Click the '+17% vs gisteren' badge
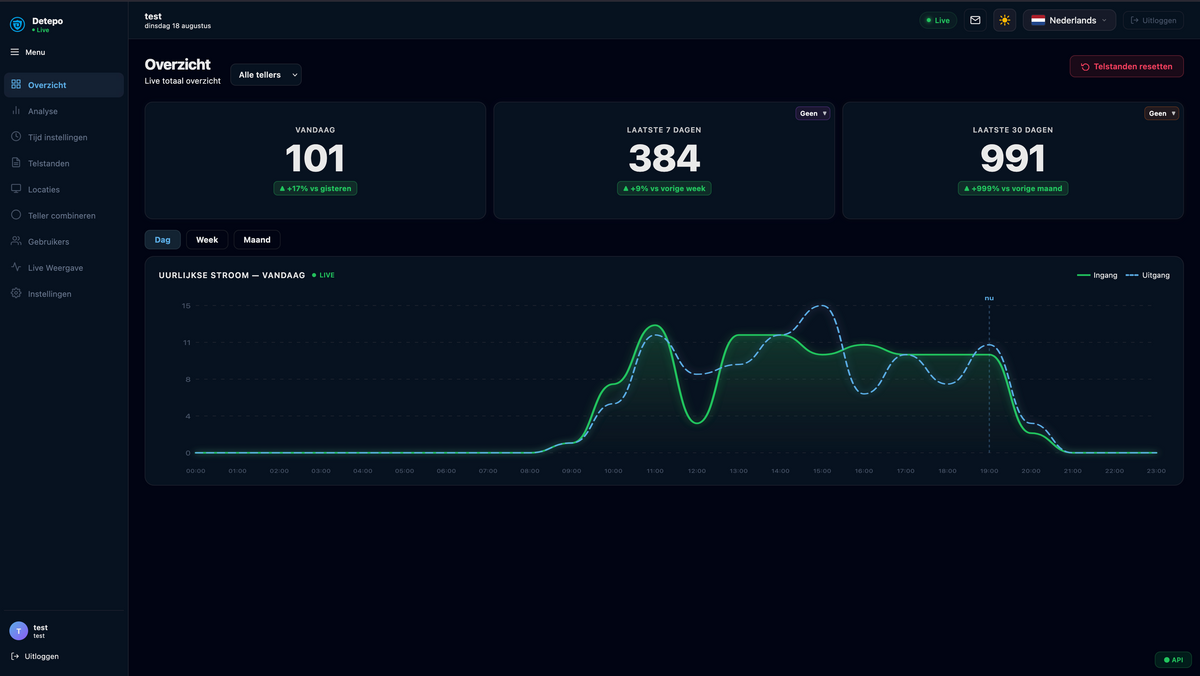Viewport: 1200px width, 676px height. [315, 188]
